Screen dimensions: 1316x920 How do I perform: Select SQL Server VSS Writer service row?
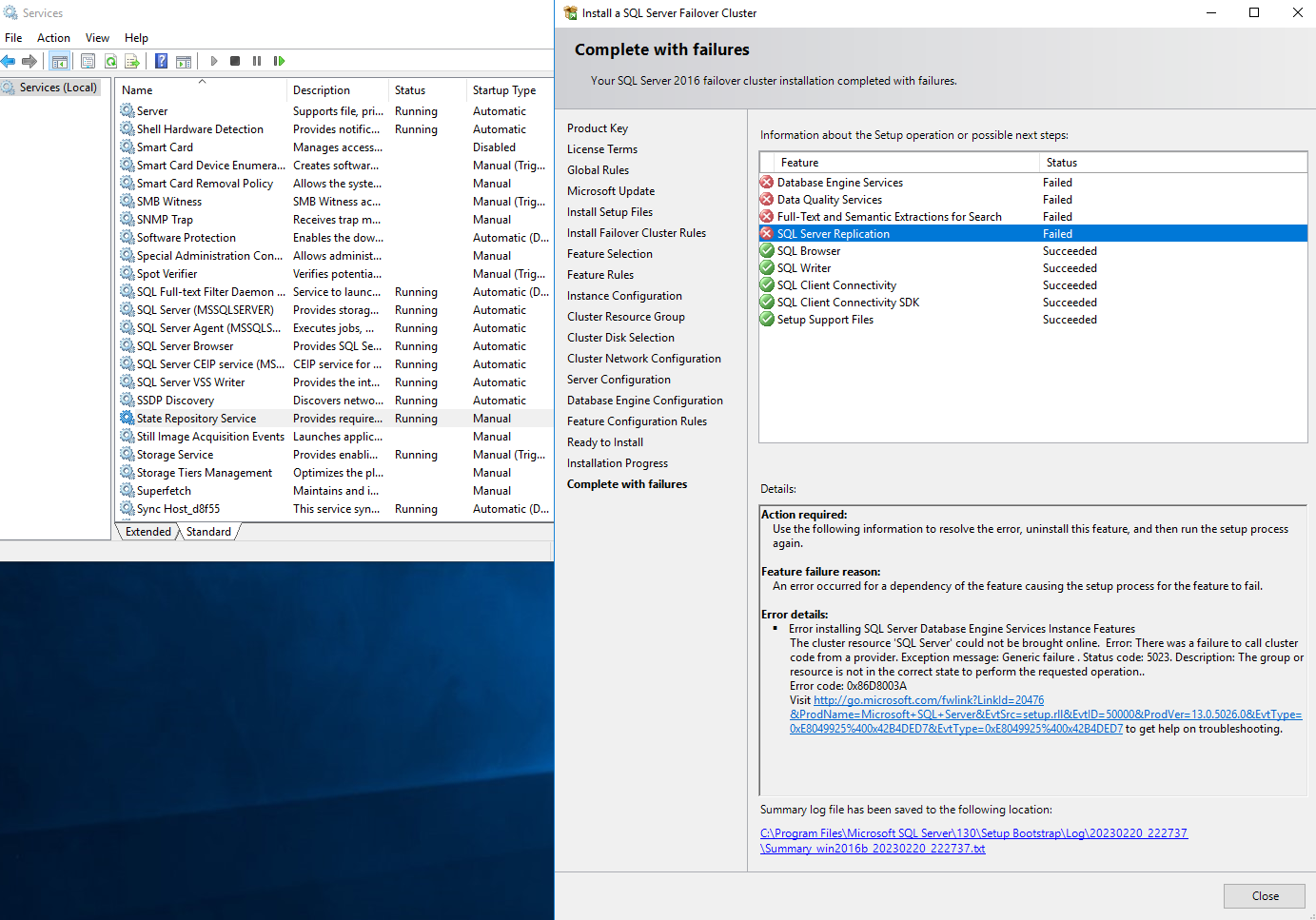click(335, 382)
